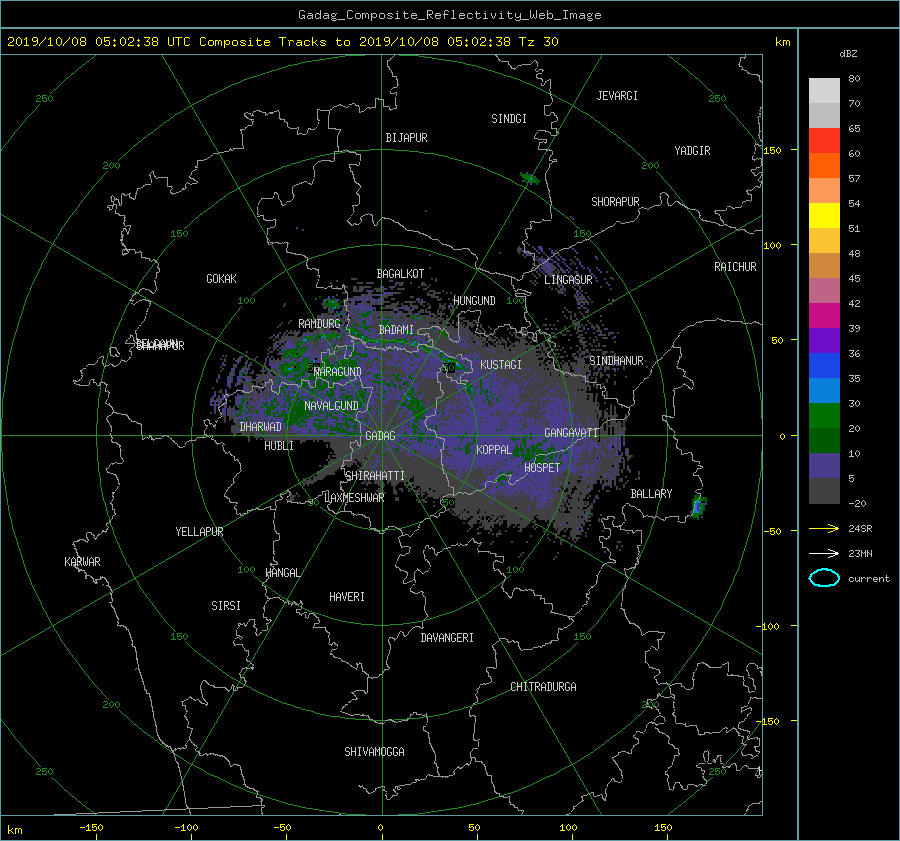
Task: Click the RAICHUR city label
Action: click(735, 267)
